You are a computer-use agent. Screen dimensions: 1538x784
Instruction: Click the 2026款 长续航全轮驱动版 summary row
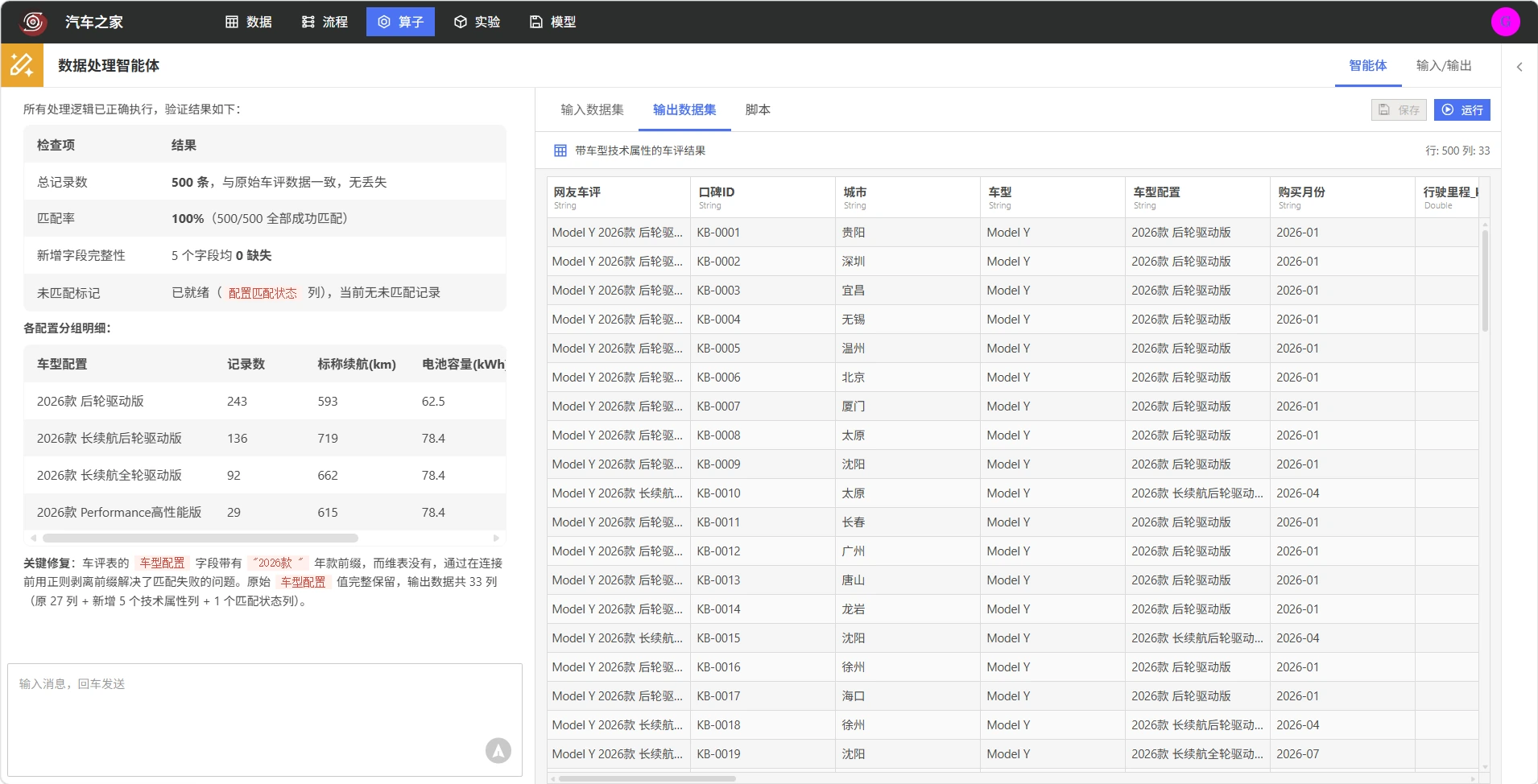tap(265, 475)
